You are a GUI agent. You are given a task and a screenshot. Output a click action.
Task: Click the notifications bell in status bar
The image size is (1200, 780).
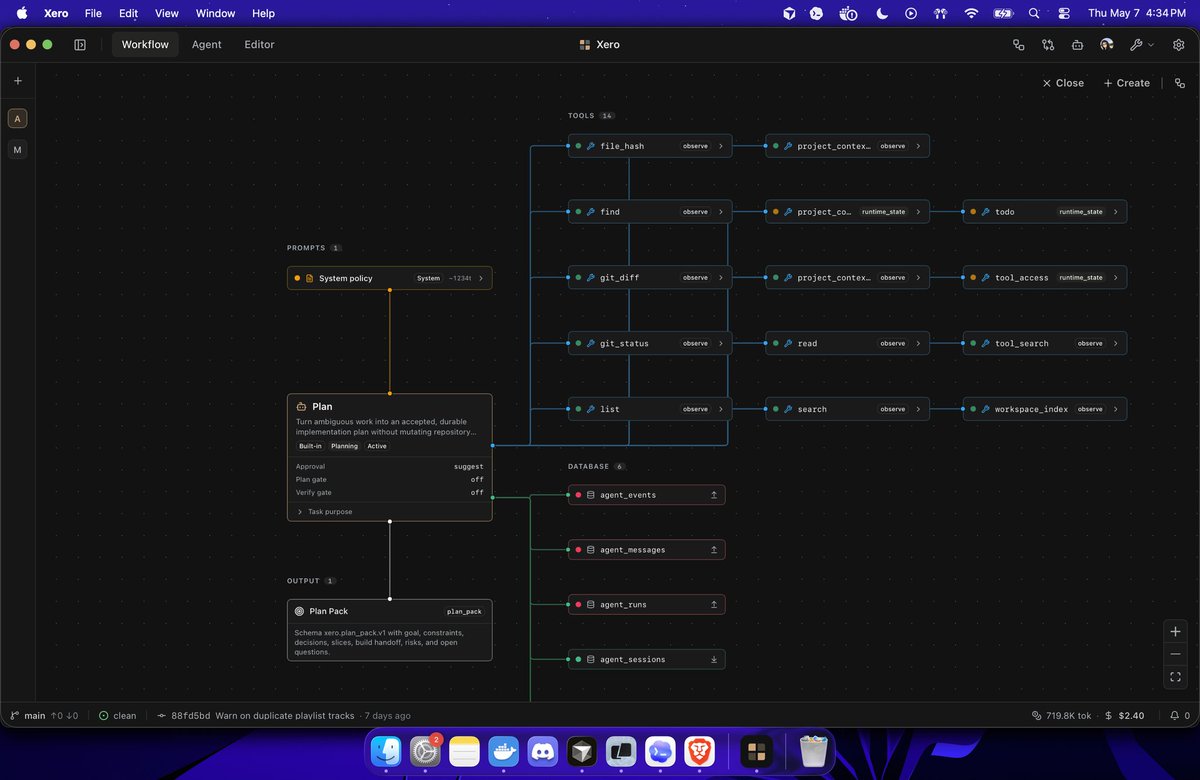point(1174,716)
